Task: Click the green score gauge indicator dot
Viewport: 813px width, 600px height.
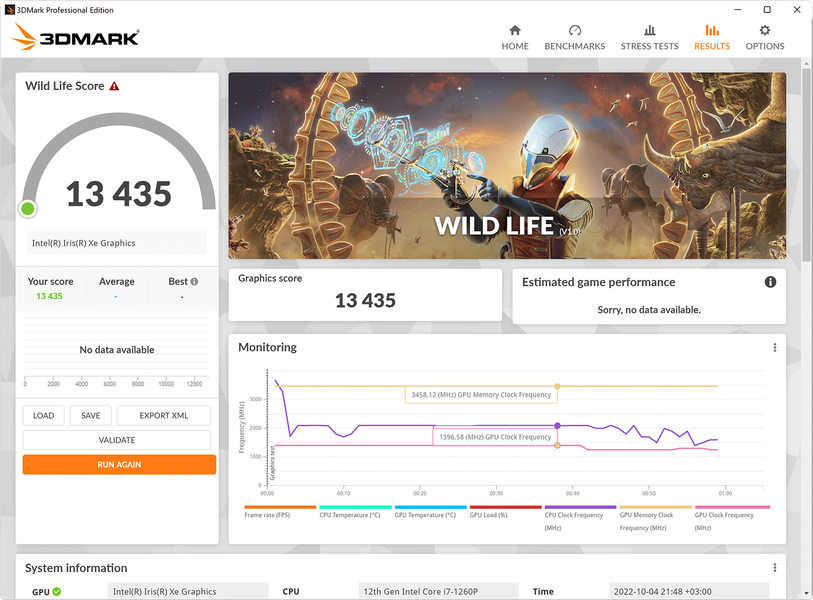Action: point(28,208)
